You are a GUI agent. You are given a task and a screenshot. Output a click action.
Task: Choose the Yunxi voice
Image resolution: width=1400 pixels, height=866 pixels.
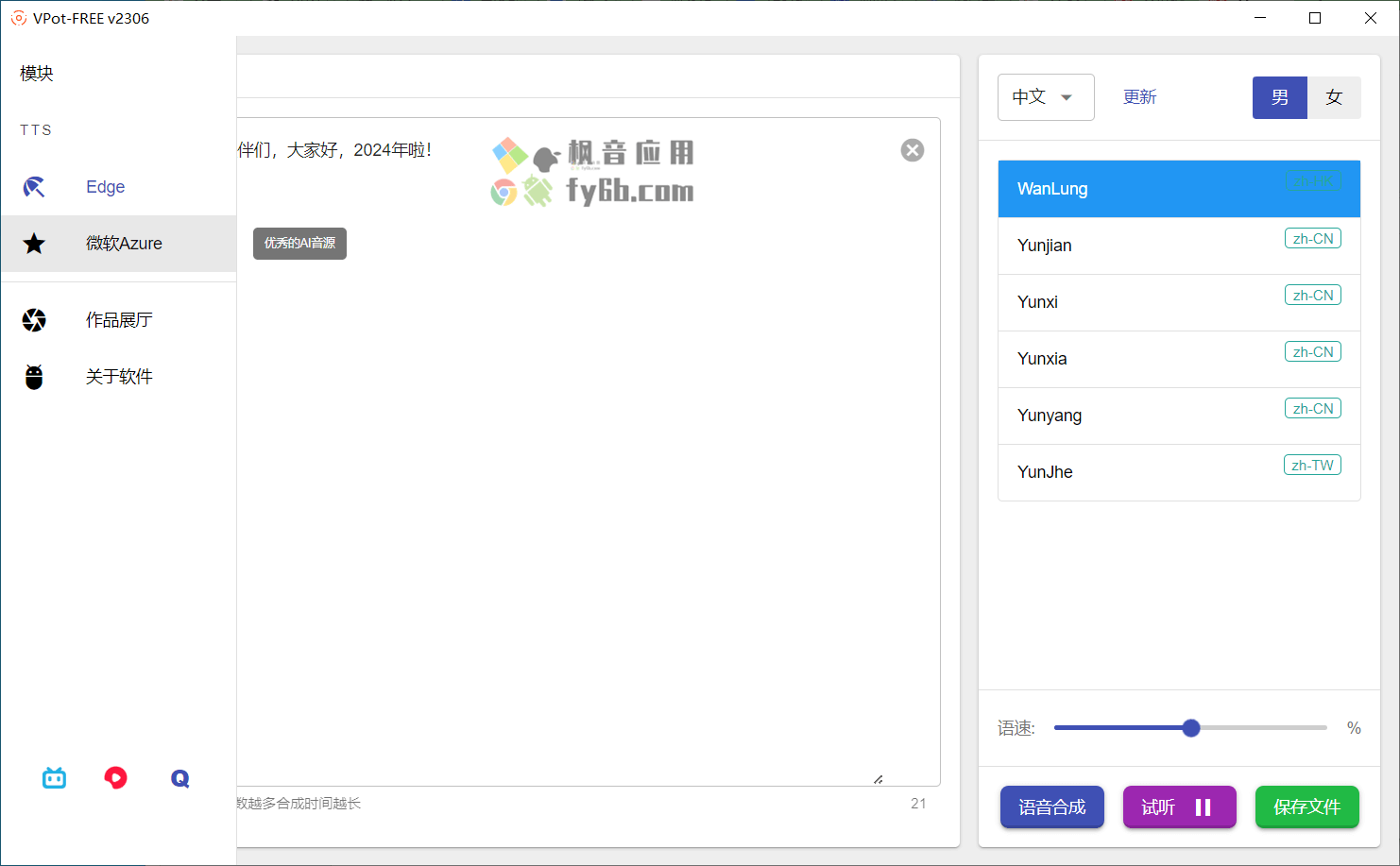pyautogui.click(x=1179, y=302)
